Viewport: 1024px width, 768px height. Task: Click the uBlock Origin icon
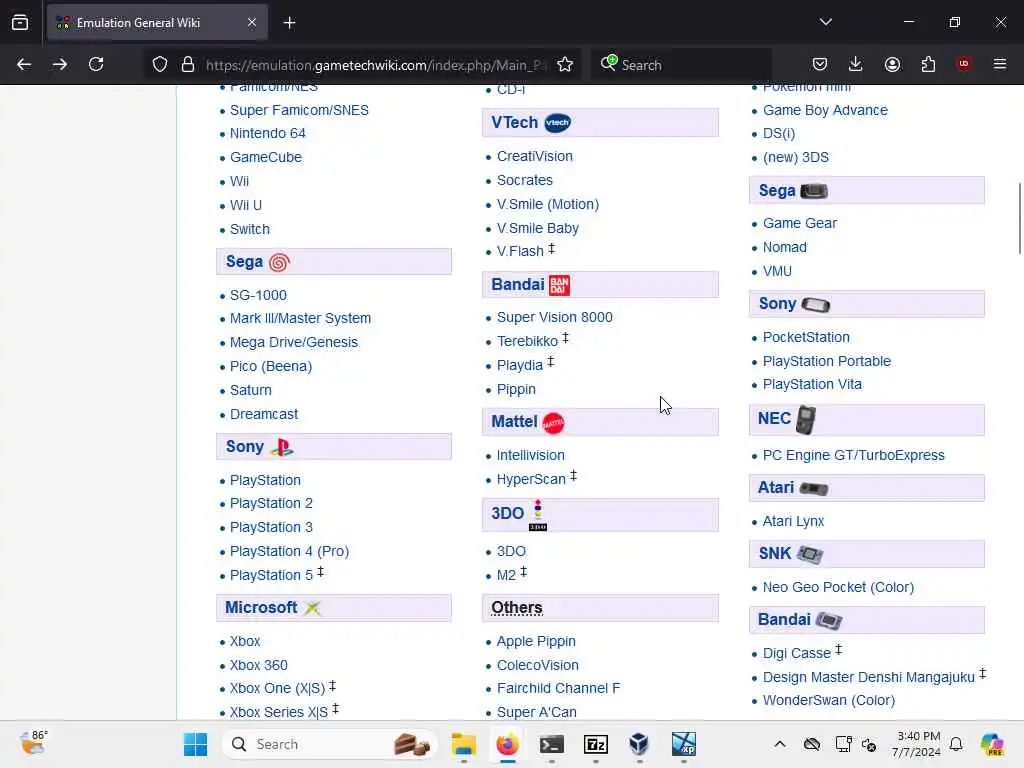tap(963, 64)
